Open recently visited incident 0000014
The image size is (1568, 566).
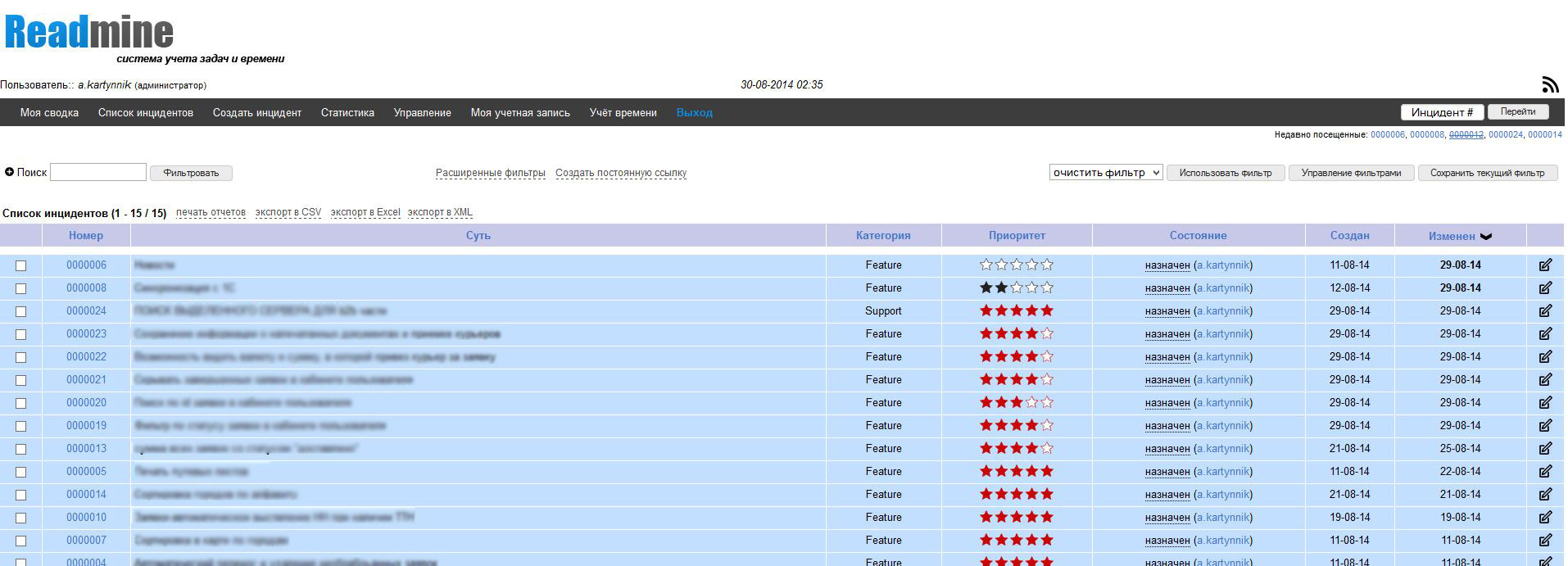[1544, 134]
